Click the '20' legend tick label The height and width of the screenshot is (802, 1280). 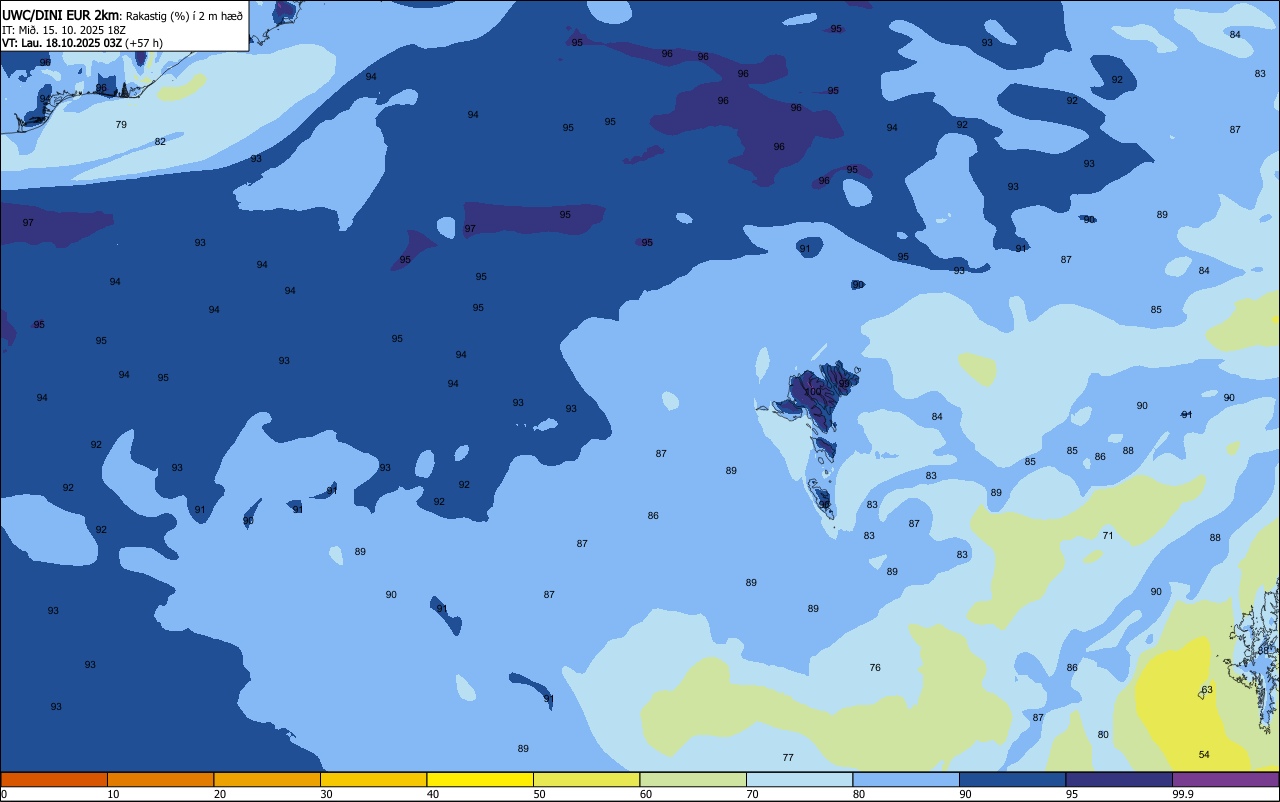[220, 794]
